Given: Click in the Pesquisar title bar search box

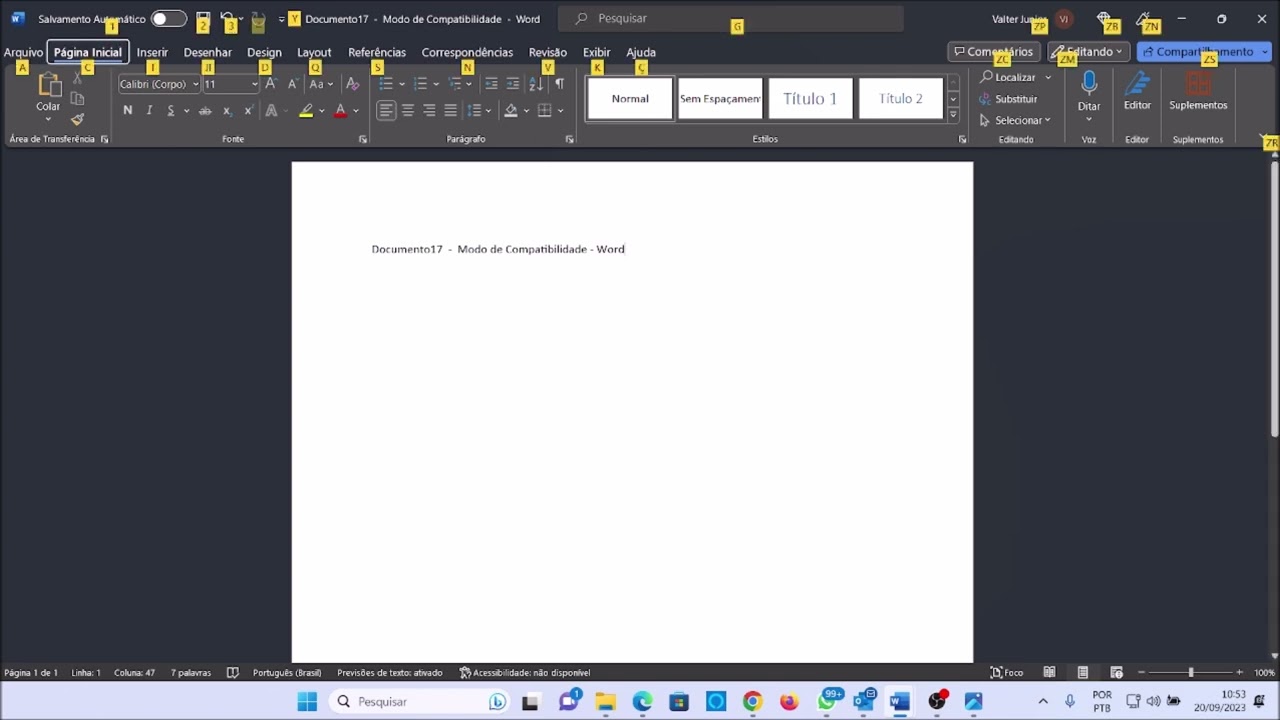Looking at the screenshot, I should click(731, 18).
